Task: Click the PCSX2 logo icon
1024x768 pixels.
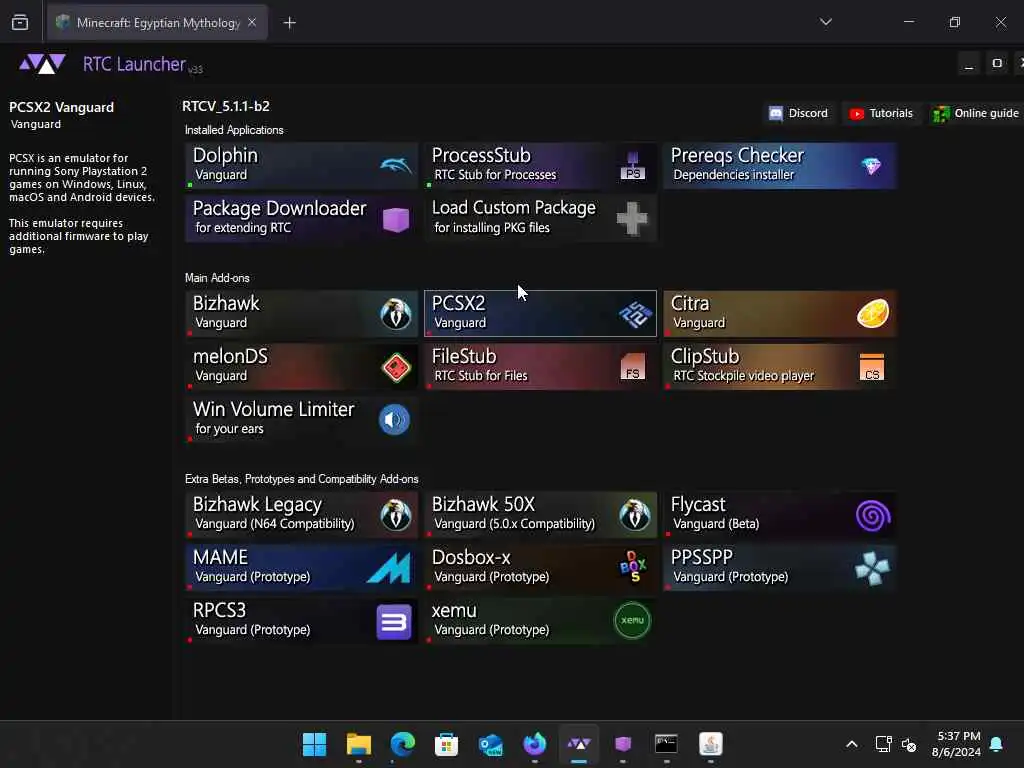Action: point(635,313)
